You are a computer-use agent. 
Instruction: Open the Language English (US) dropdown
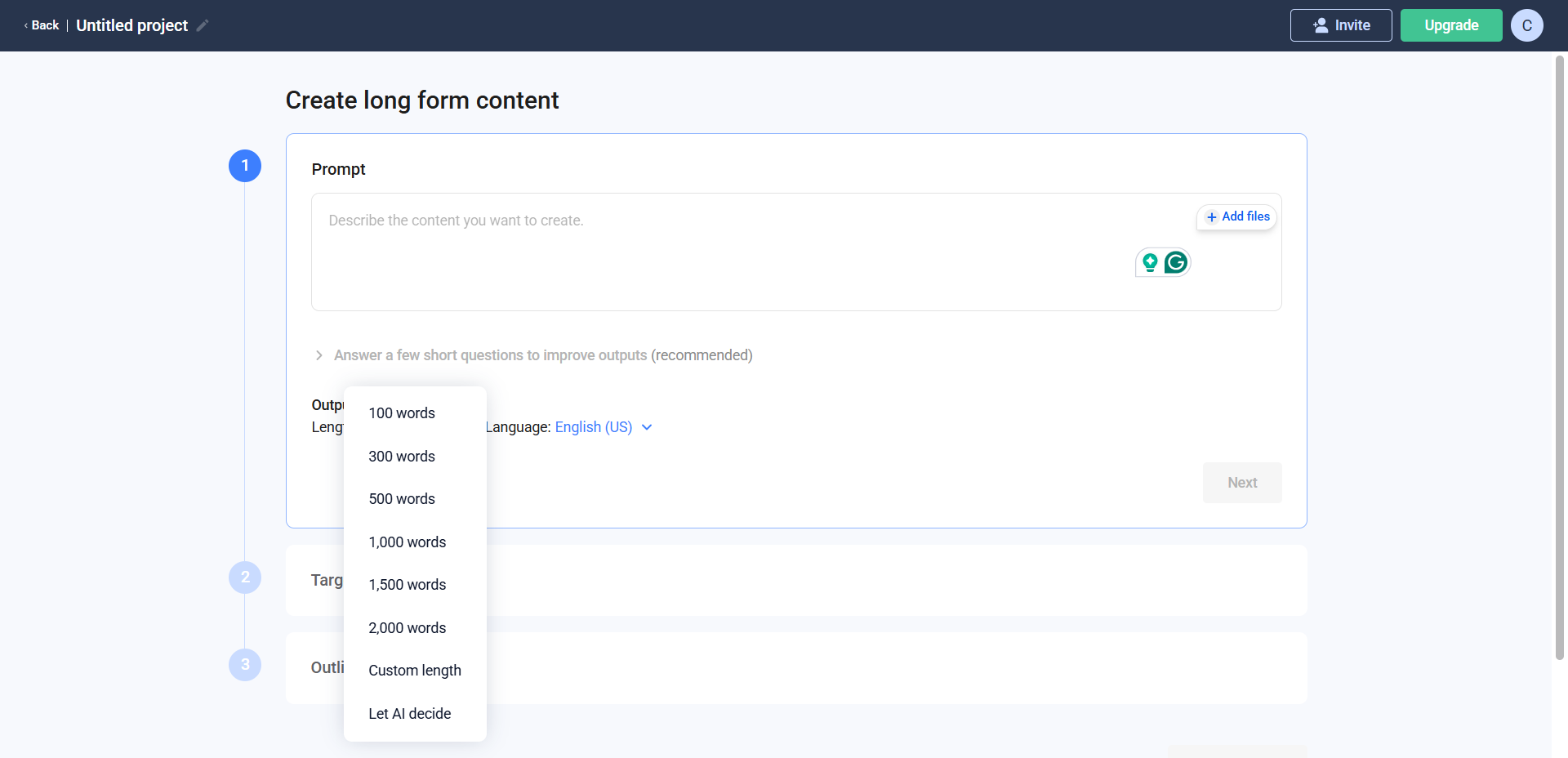point(603,427)
